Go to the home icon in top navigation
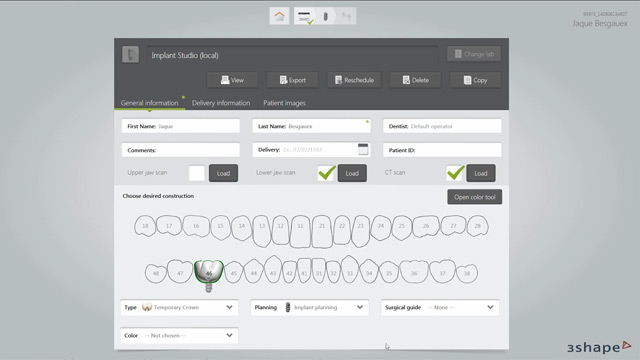Screen dimensions: 640x360 (x=279, y=16)
